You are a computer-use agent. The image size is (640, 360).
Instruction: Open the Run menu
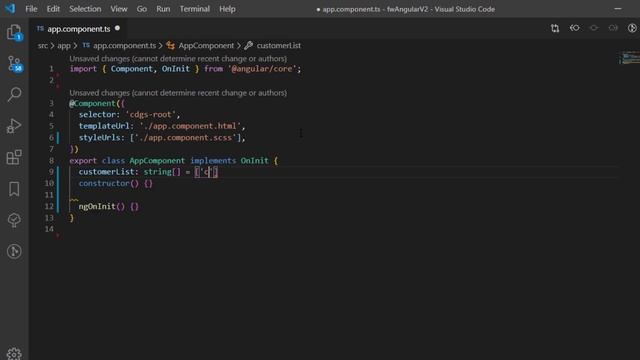(x=163, y=9)
